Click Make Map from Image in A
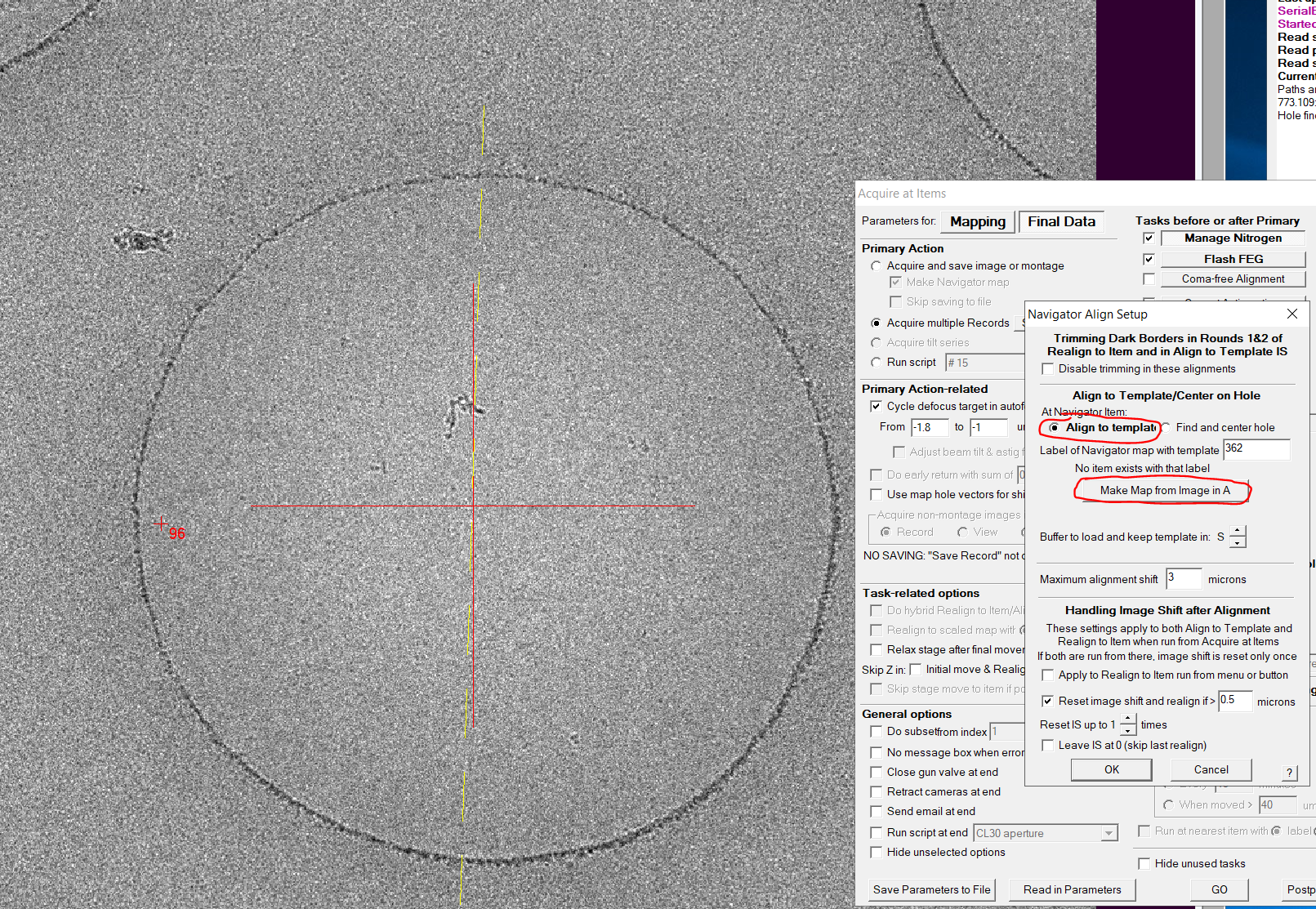The width and height of the screenshot is (1316, 909). click(x=1164, y=491)
